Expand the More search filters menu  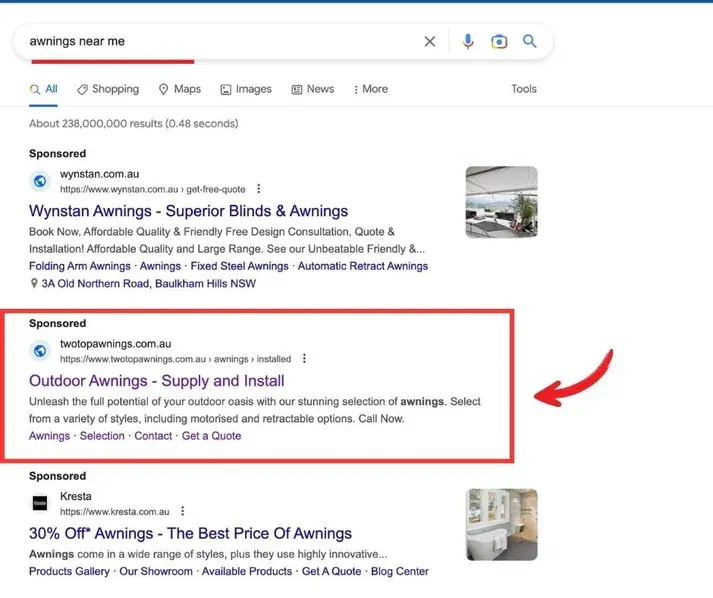point(370,89)
